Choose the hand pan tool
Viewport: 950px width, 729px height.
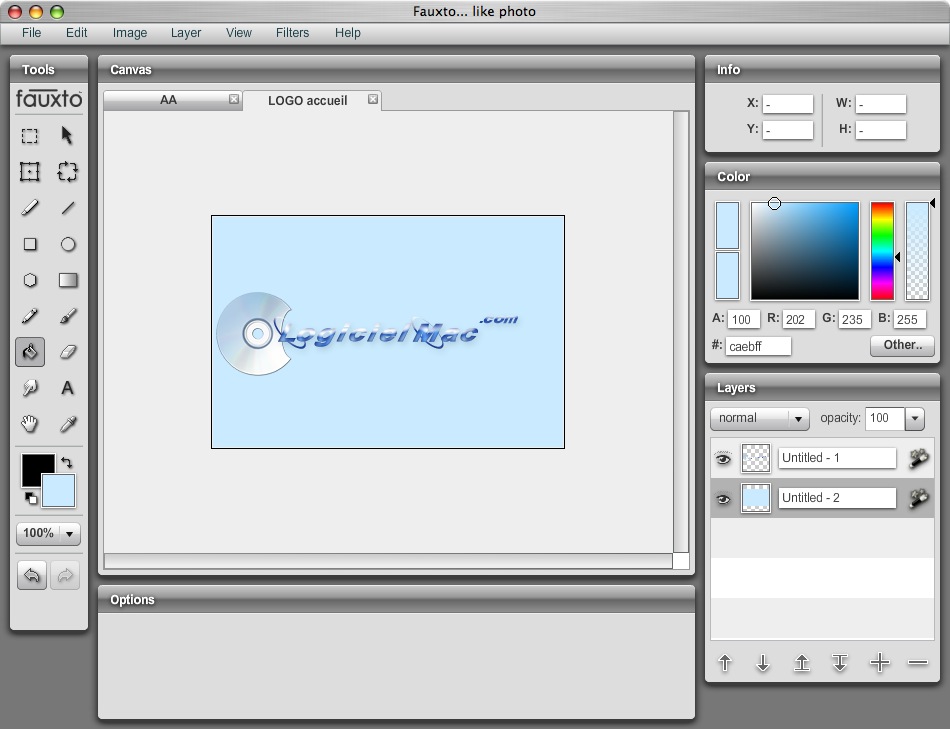(30, 424)
